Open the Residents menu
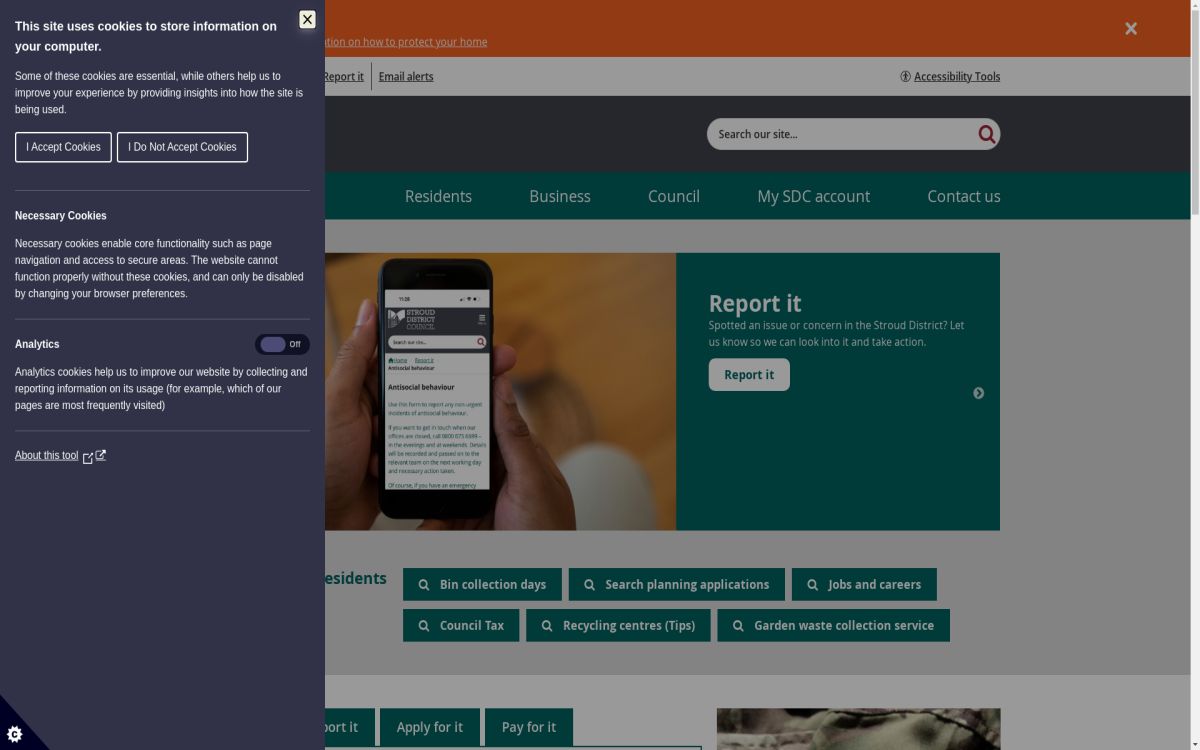The image size is (1200, 750). (438, 196)
